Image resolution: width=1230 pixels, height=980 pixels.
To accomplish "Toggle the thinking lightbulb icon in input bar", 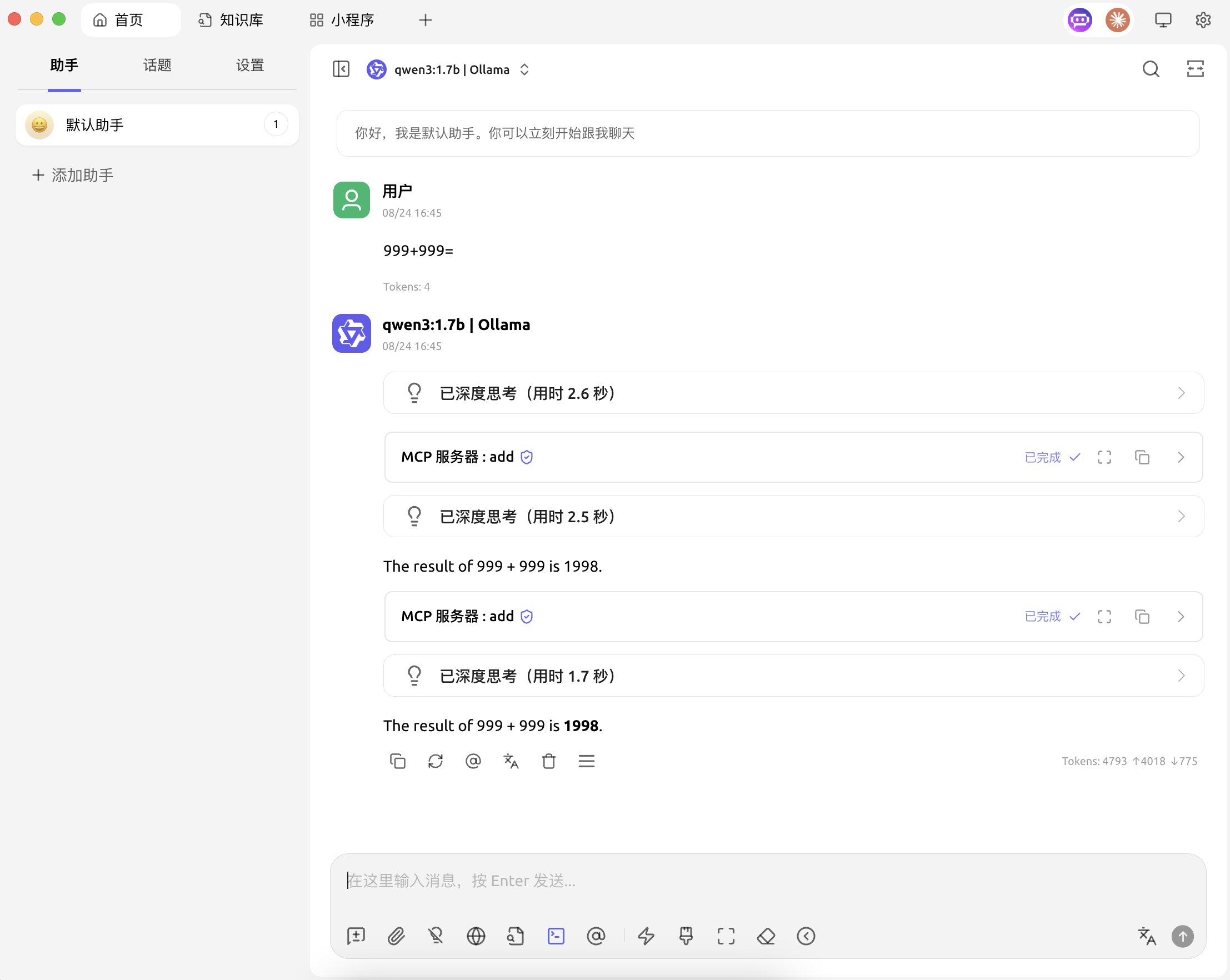I will (436, 936).
